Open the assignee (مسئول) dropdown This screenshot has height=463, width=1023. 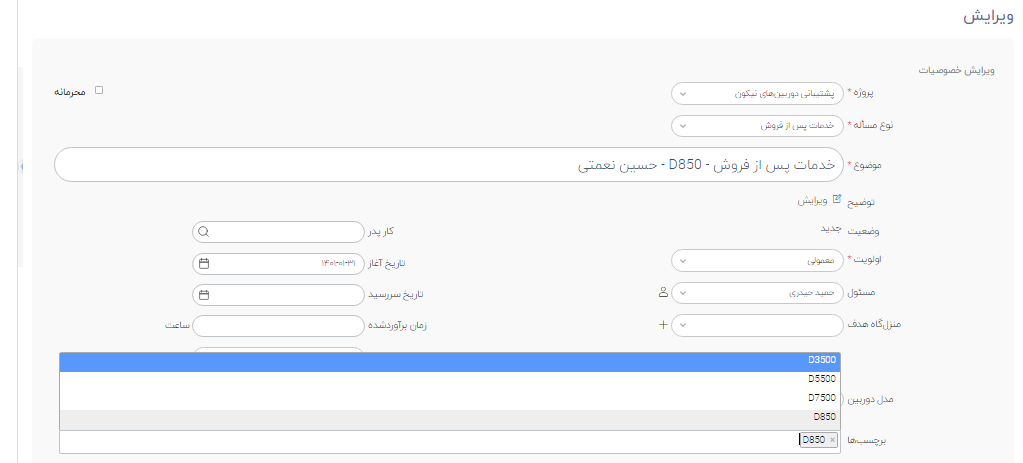click(x=757, y=293)
